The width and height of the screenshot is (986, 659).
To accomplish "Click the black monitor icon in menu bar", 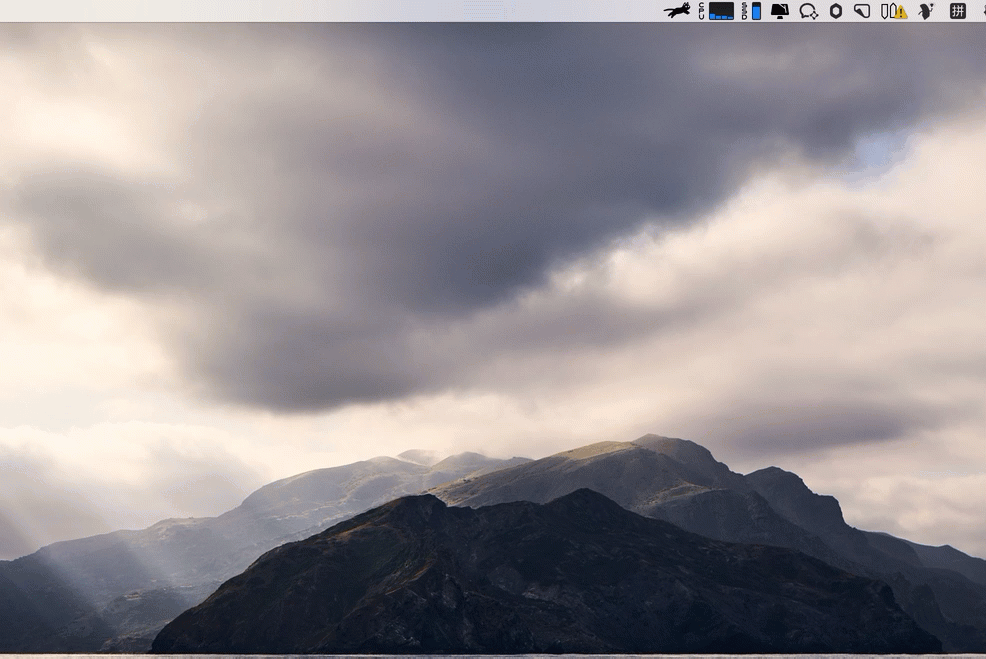I will point(780,11).
